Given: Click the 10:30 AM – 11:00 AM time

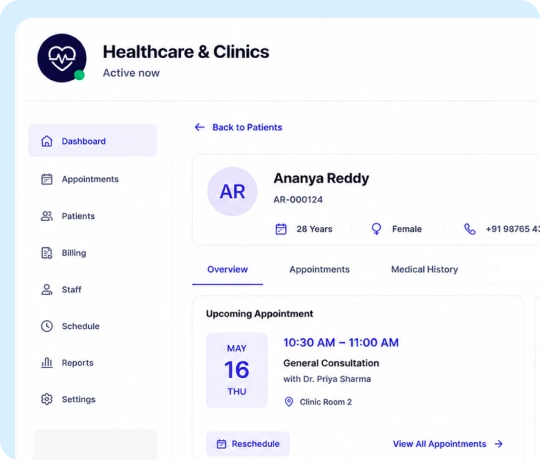Looking at the screenshot, I should pyautogui.click(x=341, y=343).
